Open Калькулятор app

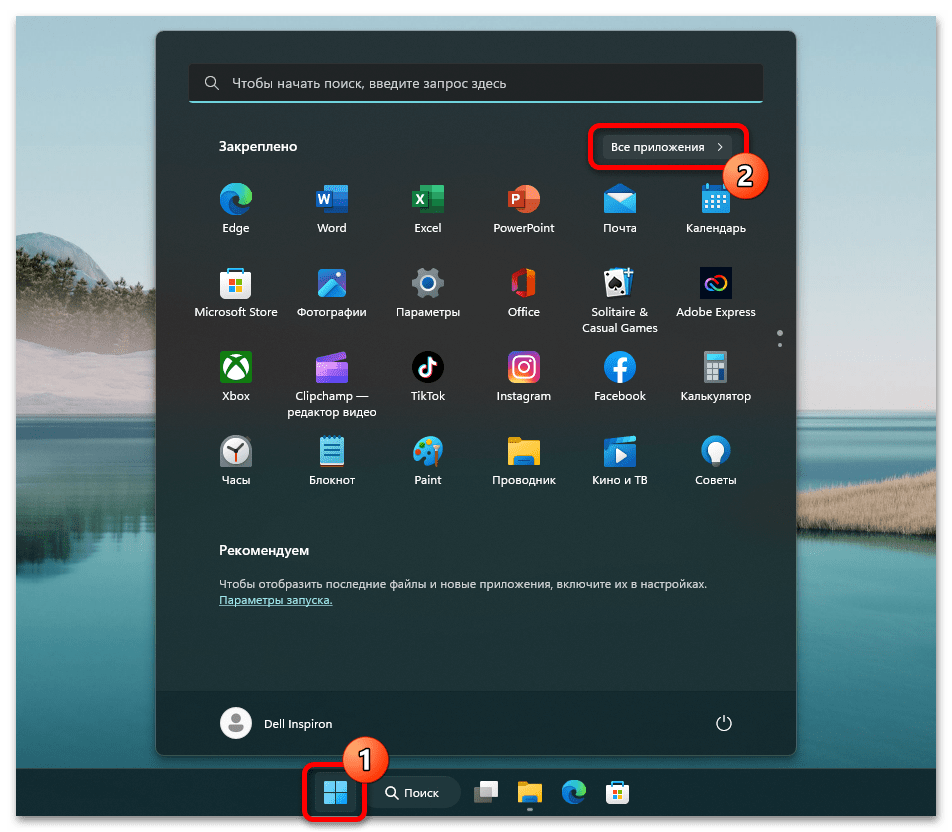715,369
